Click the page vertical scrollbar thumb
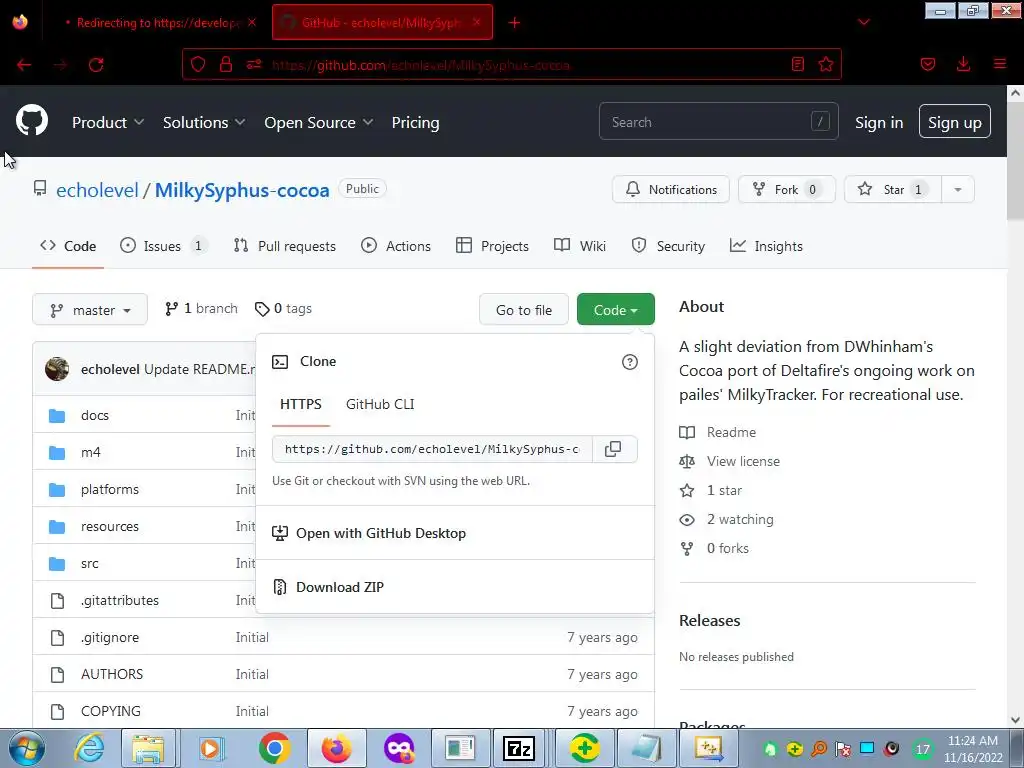 click(1015, 161)
